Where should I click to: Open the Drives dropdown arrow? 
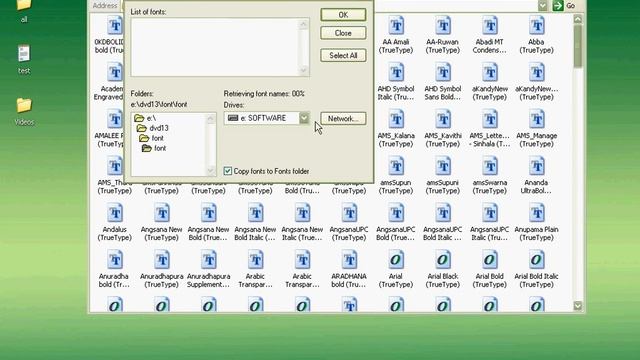[x=304, y=118]
